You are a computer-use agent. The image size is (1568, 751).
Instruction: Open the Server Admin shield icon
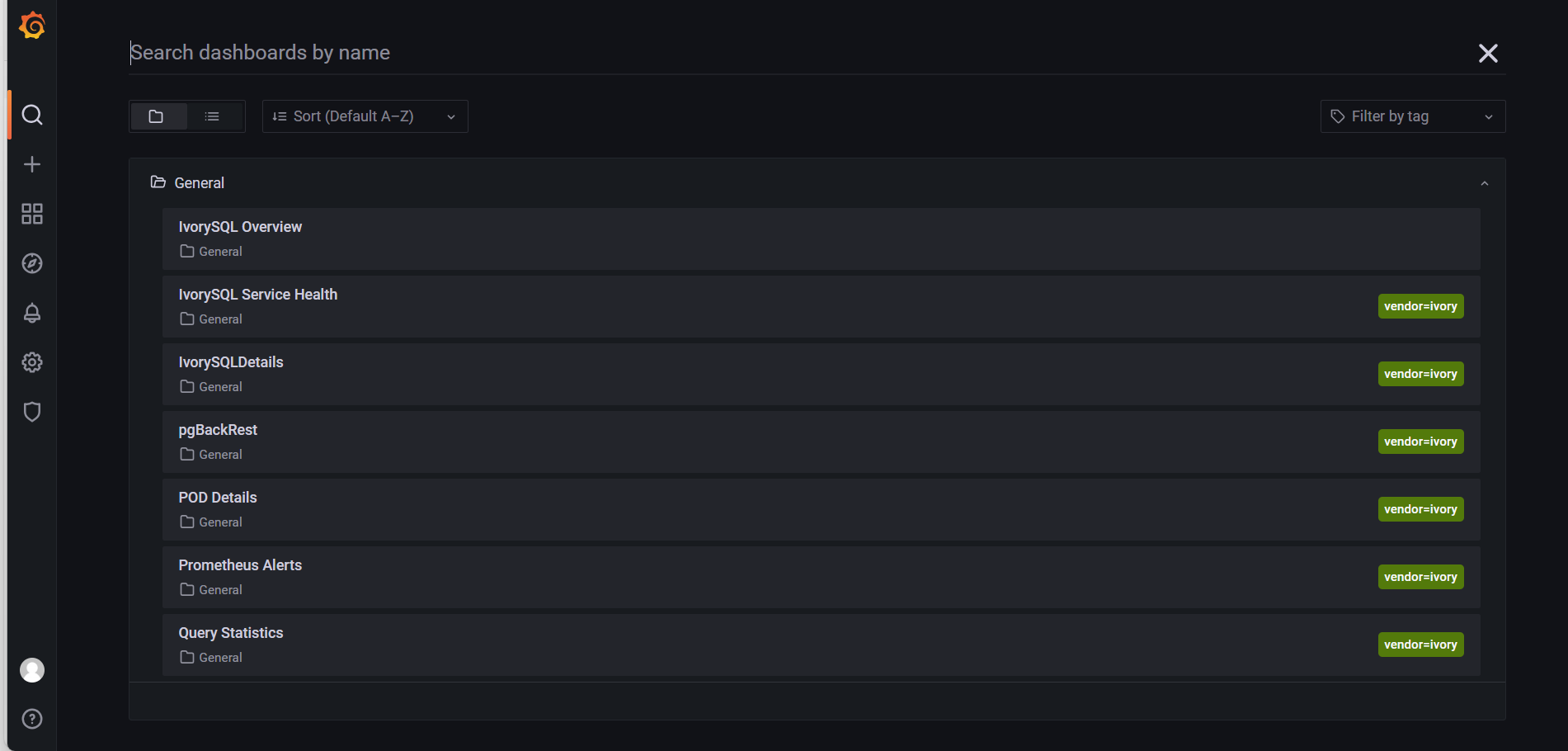[32, 412]
